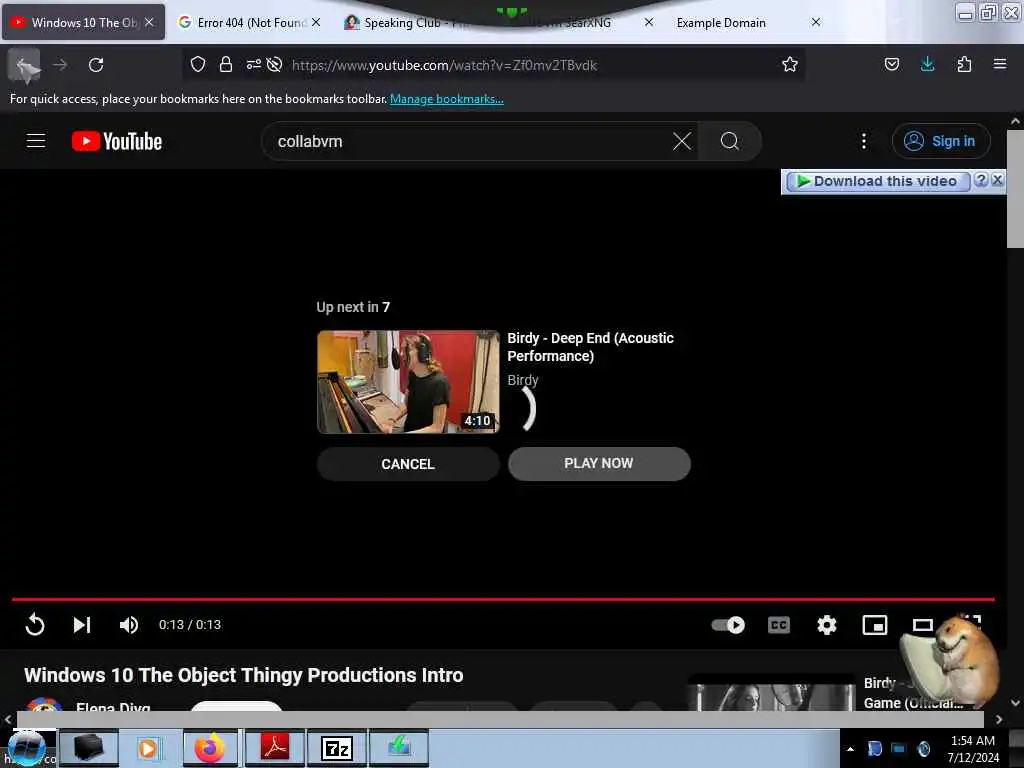Toggle closed captions CC button
The image size is (1024, 768).
click(778, 625)
